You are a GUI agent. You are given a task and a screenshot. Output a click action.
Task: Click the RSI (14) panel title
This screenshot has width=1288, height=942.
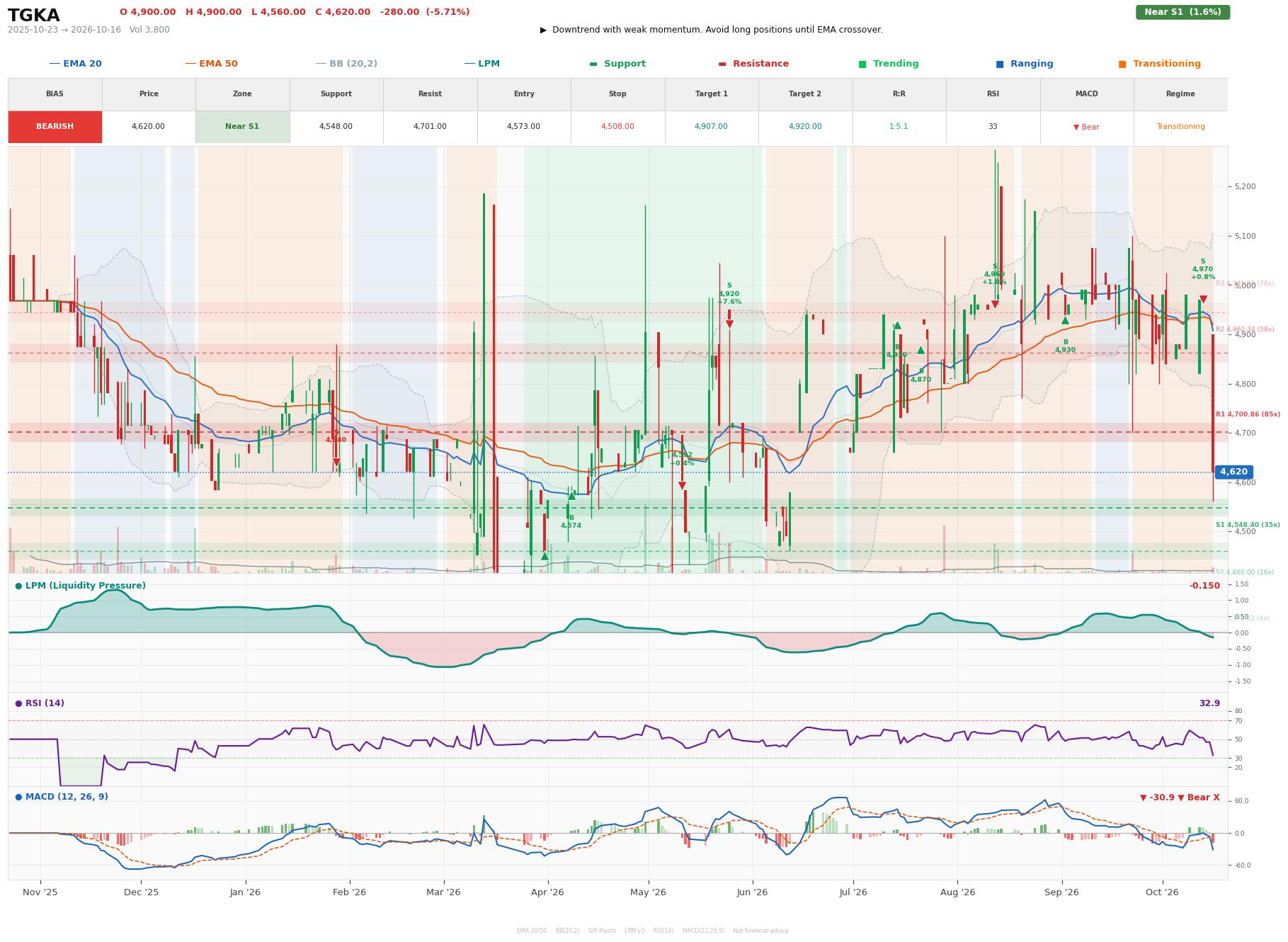40,703
